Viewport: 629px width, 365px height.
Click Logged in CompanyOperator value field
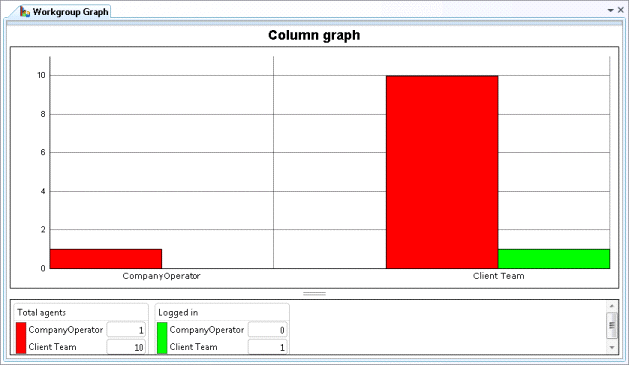pos(268,330)
